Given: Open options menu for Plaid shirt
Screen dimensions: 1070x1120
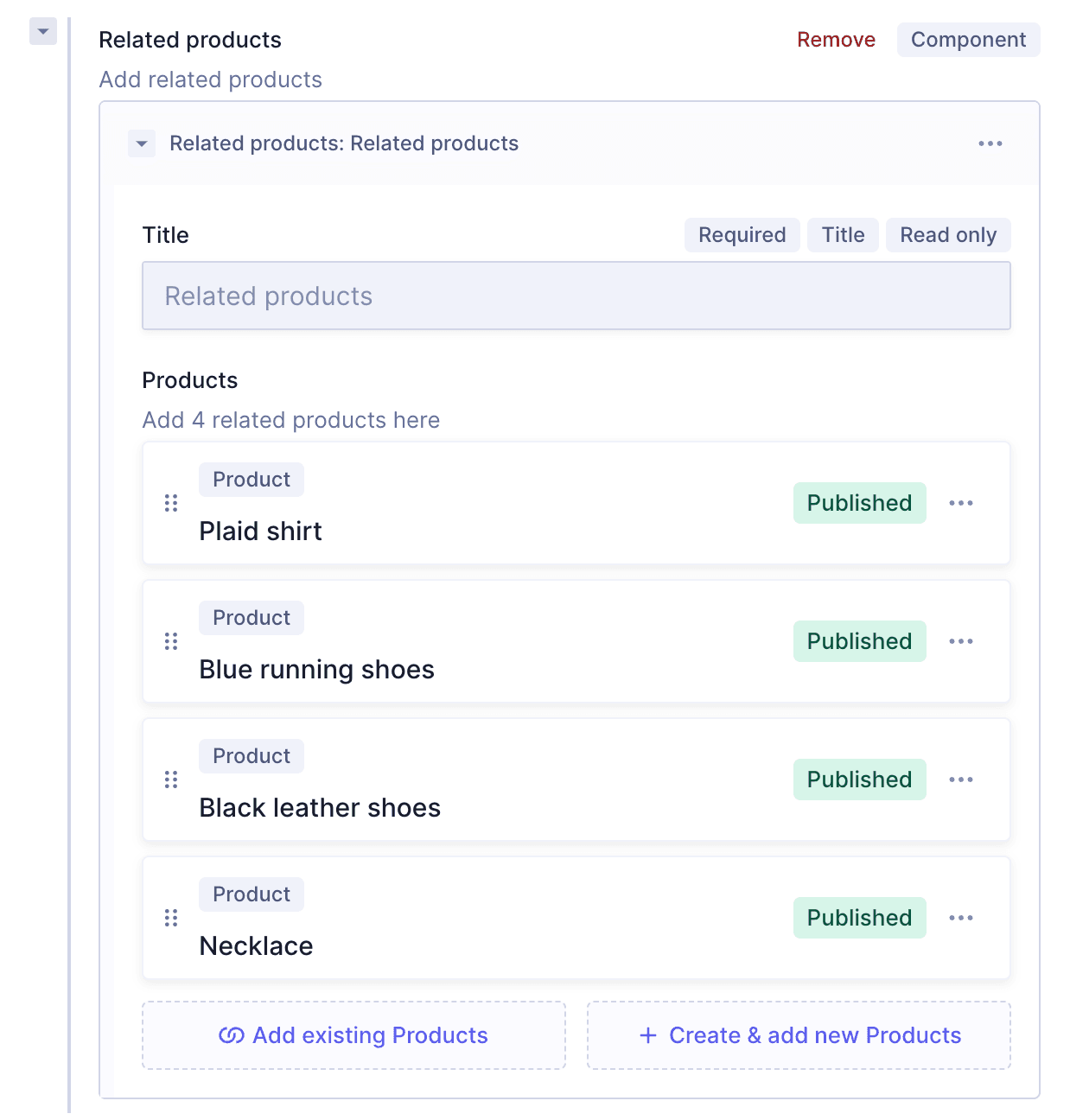Looking at the screenshot, I should (x=960, y=503).
